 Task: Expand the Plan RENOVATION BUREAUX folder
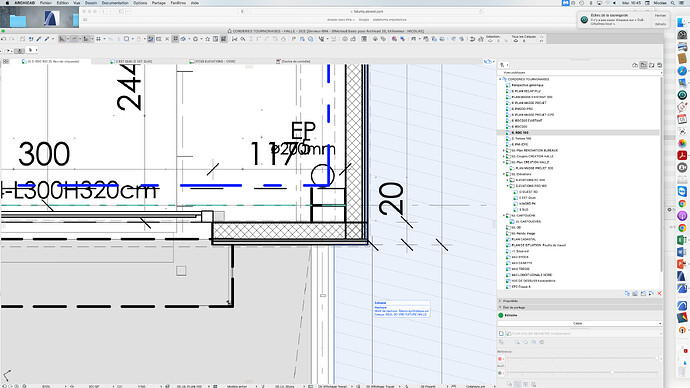(x=504, y=150)
